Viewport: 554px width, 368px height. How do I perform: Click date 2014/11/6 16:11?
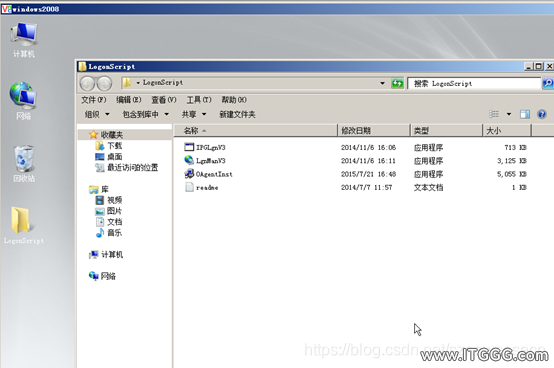368,161
